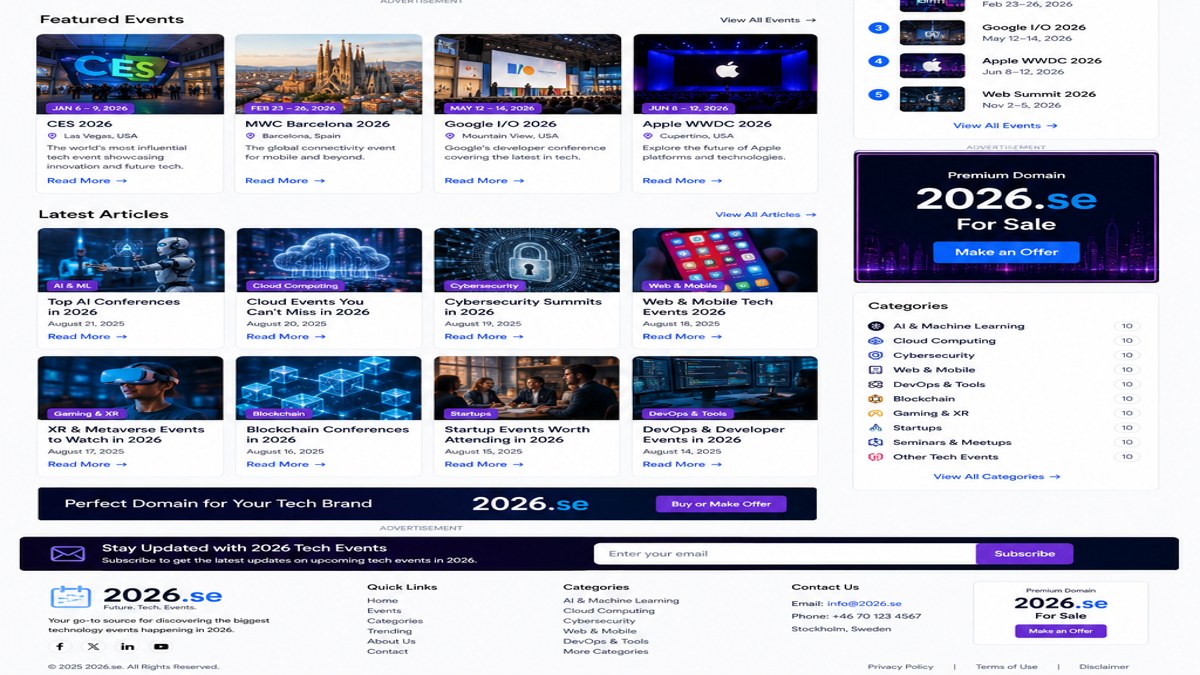
Task: Open View All Articles link
Action: coord(766,214)
